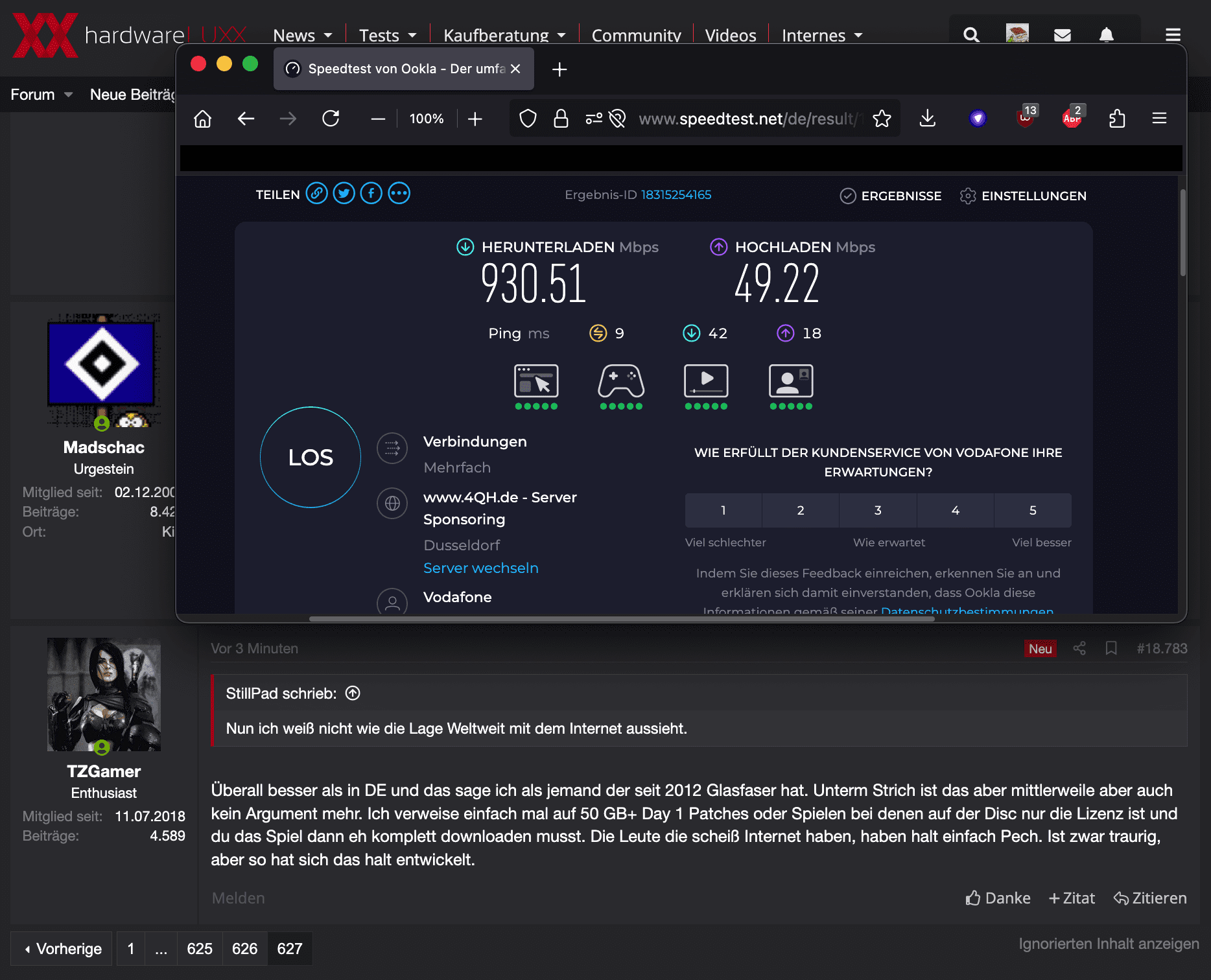The image size is (1211, 980).
Task: Add post to multi-quote with +Zitat
Action: tap(1072, 898)
